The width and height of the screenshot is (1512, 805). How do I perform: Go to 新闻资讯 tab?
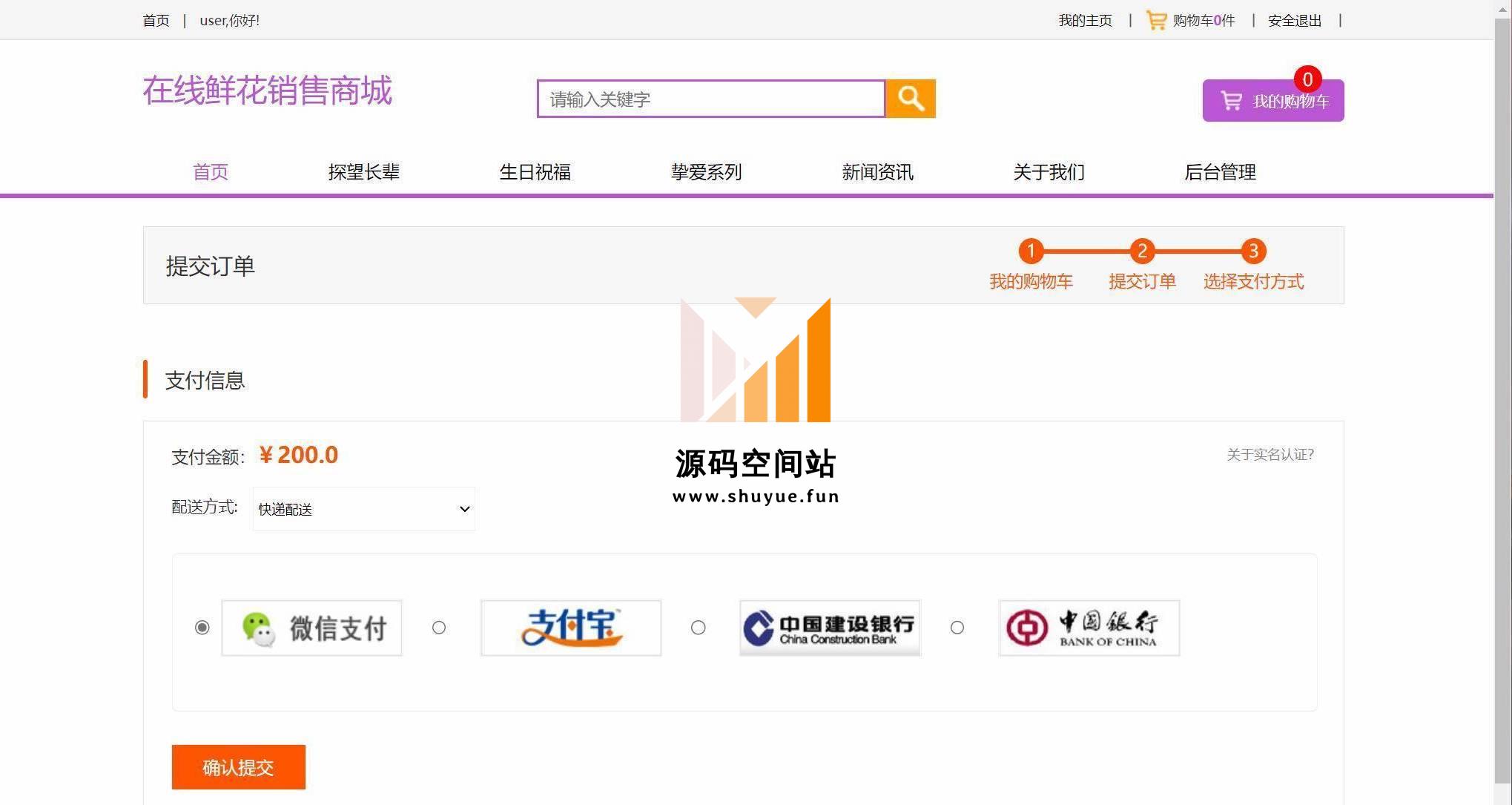[x=878, y=172]
